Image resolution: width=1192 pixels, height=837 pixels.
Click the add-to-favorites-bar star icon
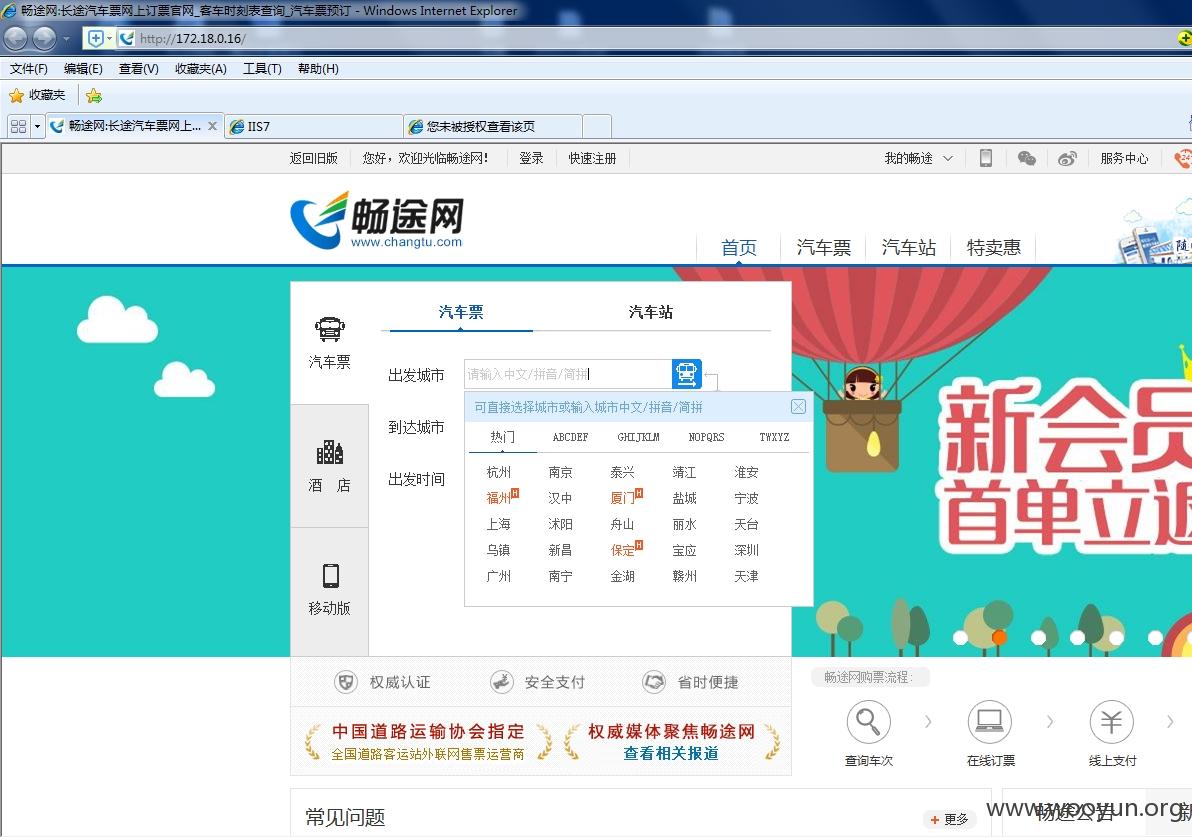[x=94, y=96]
